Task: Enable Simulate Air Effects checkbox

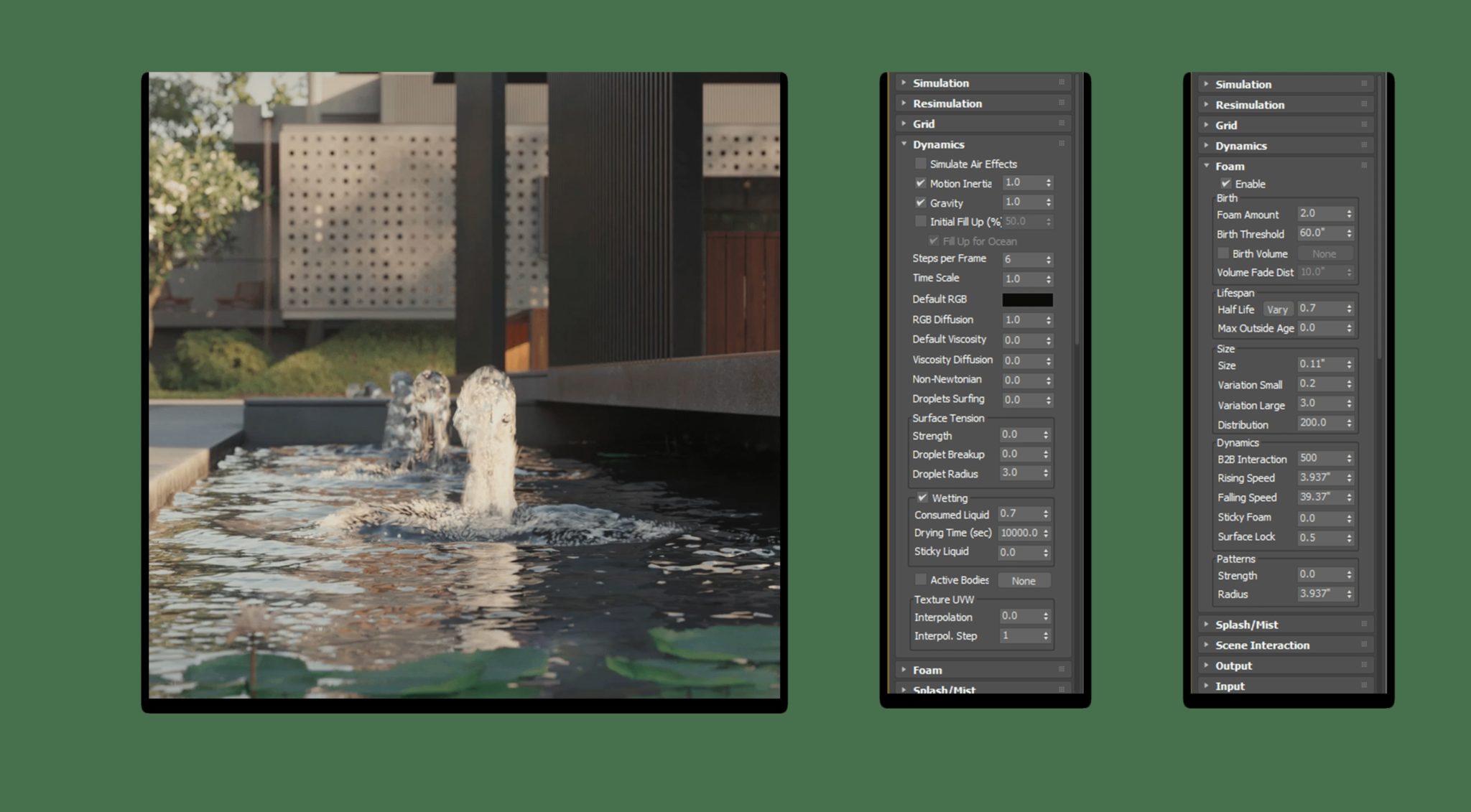Action: 921,164
